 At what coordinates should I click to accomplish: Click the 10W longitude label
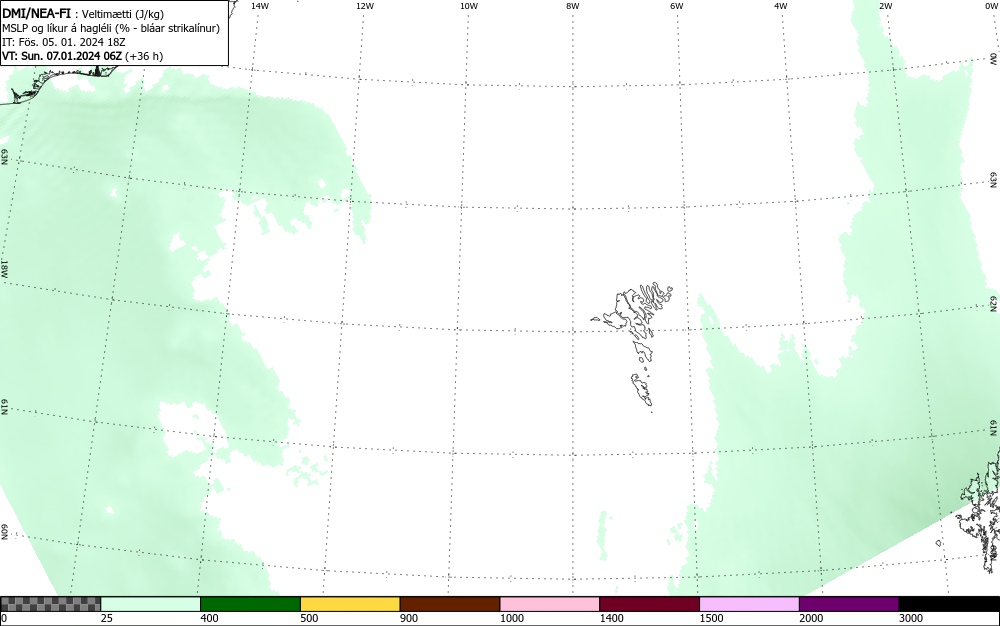pyautogui.click(x=469, y=6)
